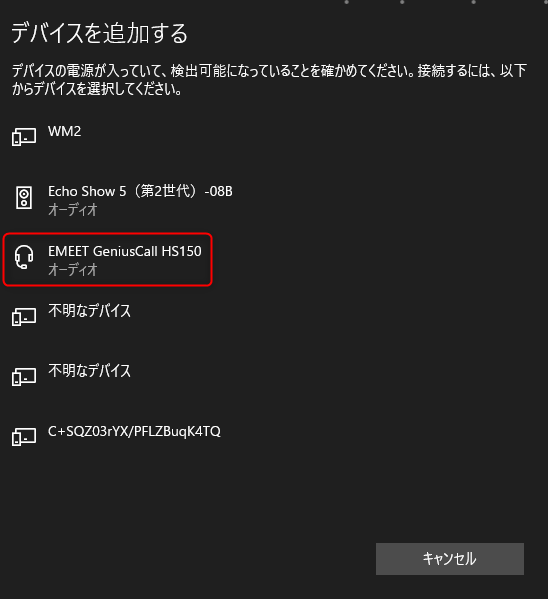Click the headset icon for EMEET GeniusCall

pos(24,257)
